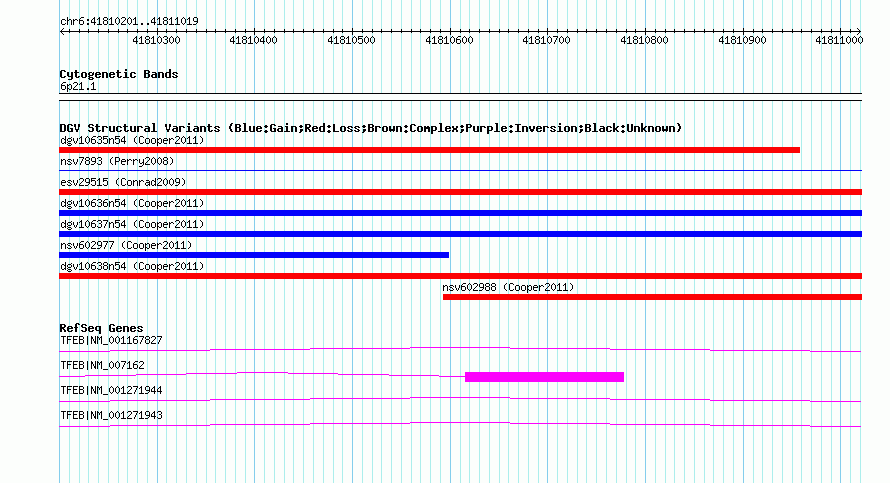Click the dgv10638n54 (Cooper2011) label
Screen dimensions: 890x483
132,266
